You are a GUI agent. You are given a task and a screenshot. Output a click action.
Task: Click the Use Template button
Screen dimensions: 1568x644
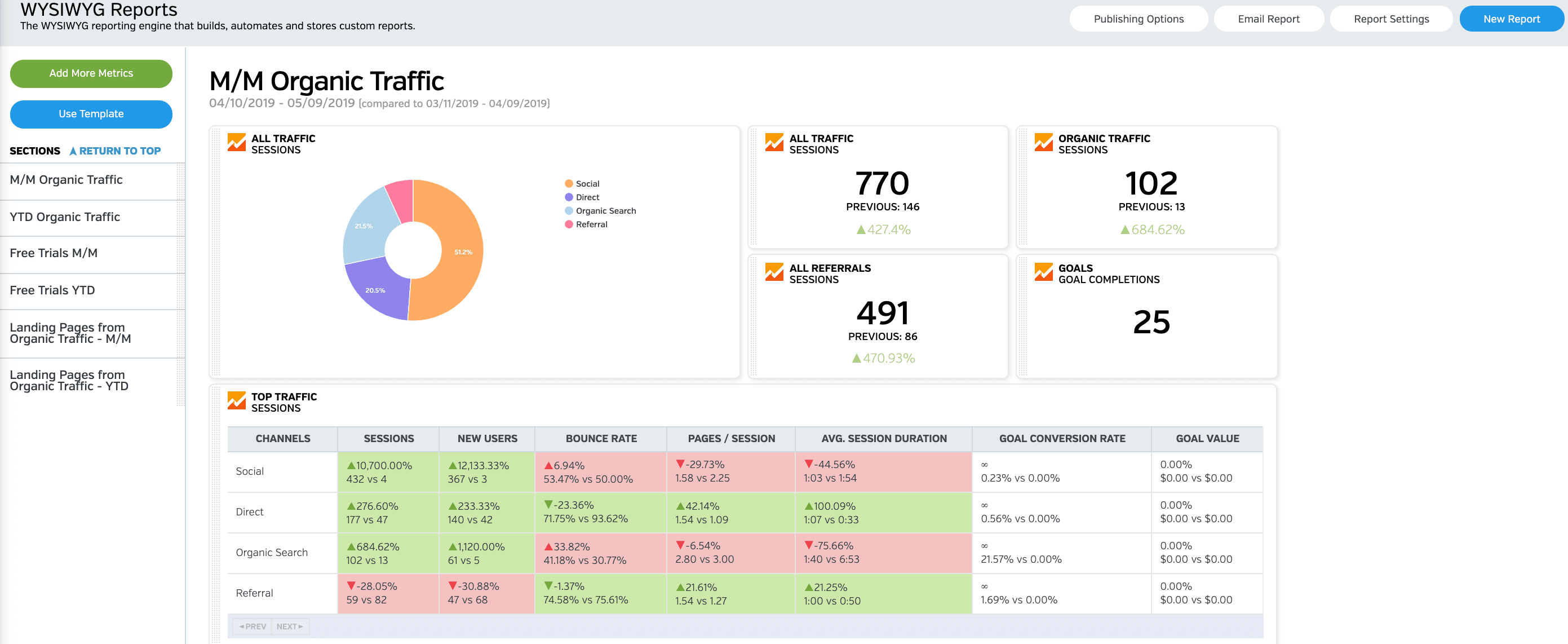point(91,113)
